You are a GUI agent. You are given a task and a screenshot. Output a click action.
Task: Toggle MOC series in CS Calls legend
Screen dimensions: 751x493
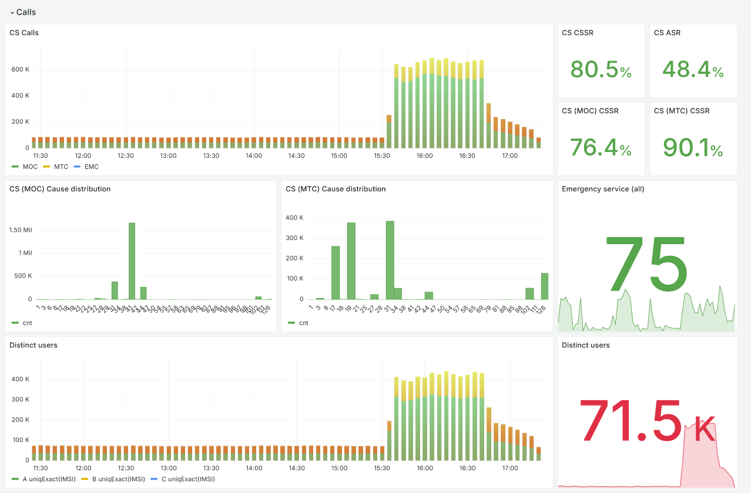[x=30, y=167]
